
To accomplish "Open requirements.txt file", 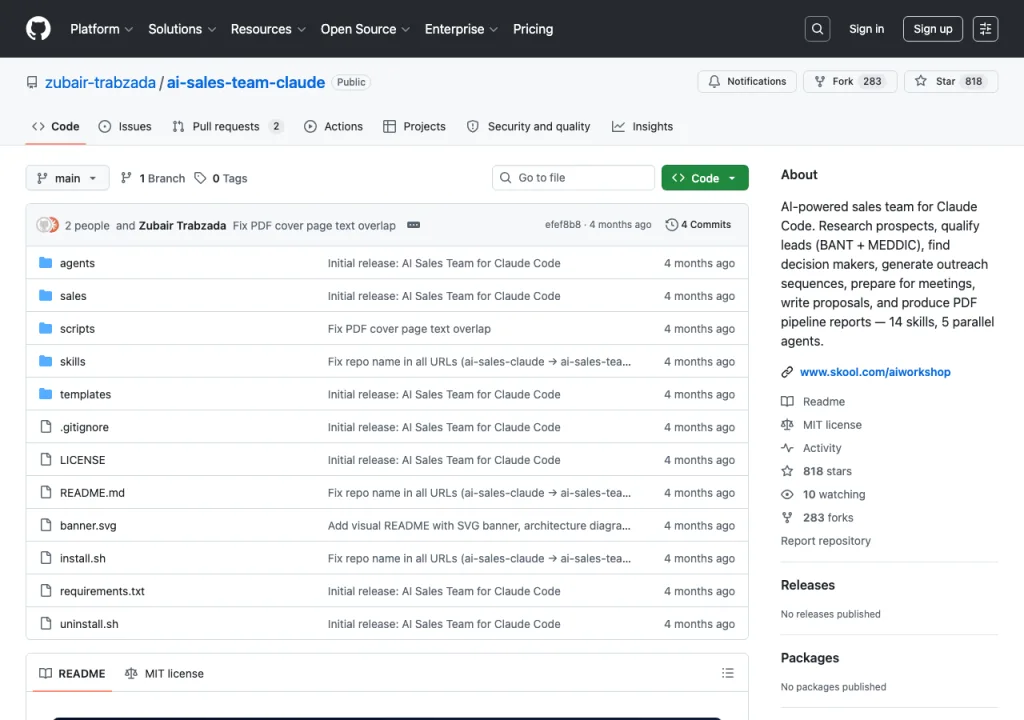I will (x=102, y=591).
